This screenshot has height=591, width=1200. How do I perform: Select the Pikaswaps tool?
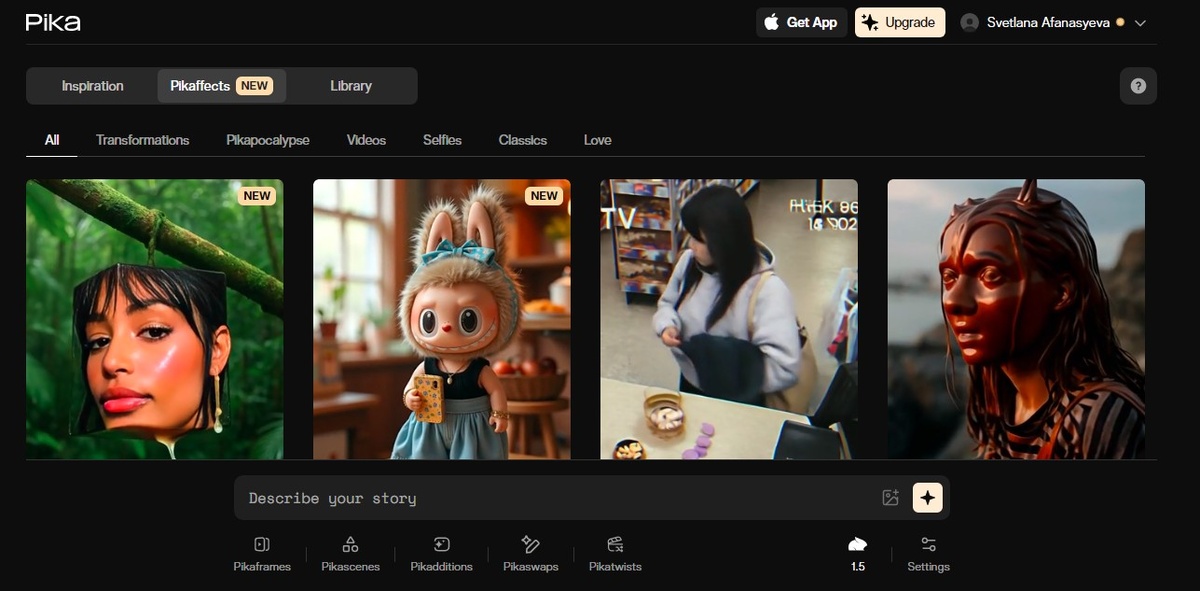tap(530, 553)
